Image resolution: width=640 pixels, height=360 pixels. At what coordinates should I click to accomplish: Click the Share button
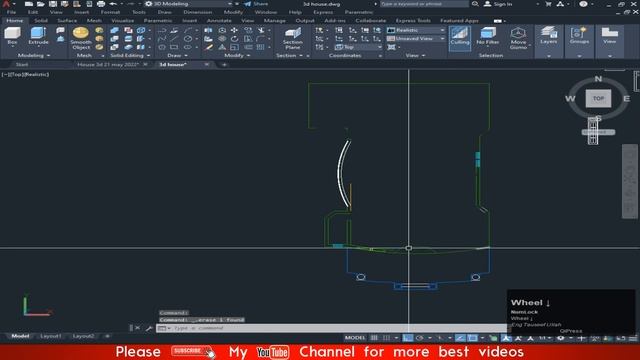coord(256,4)
